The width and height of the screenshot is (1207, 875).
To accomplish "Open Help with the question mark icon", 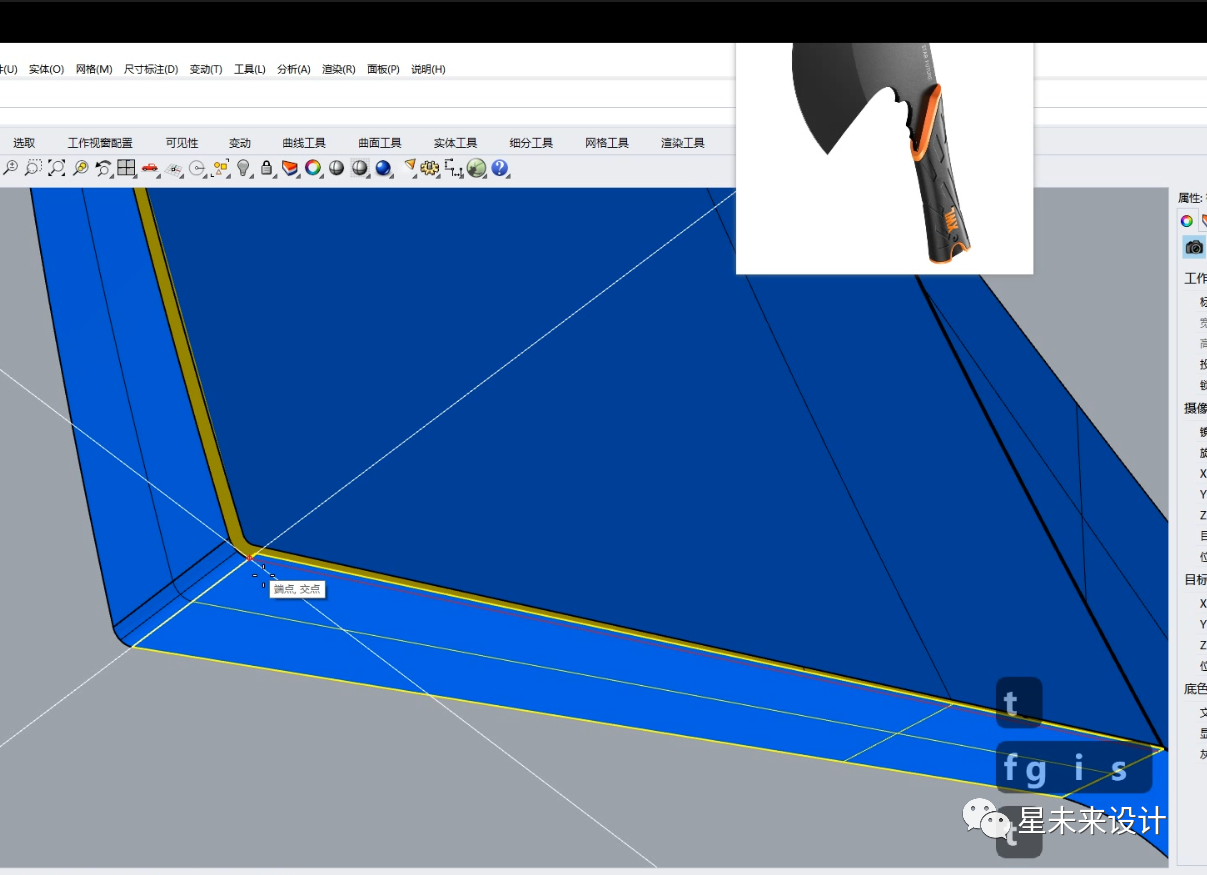I will (x=500, y=168).
